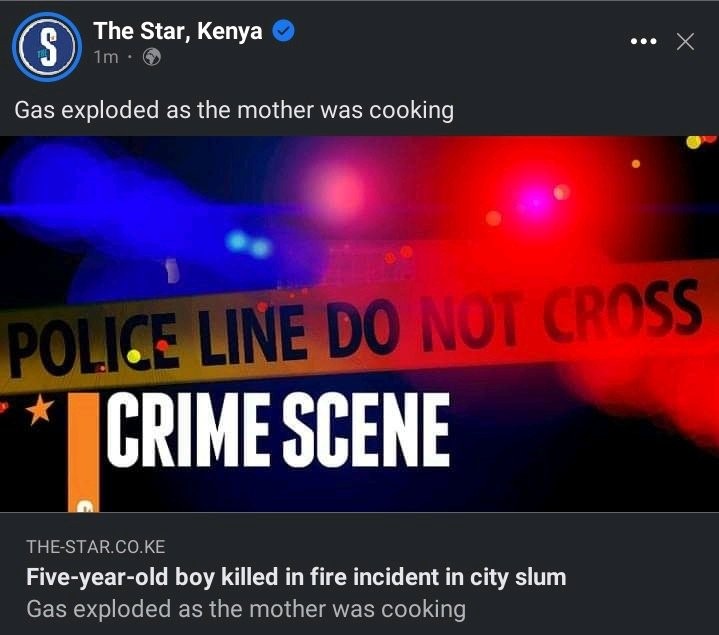Click the THE-STAR.CO.KE source domain

[x=95, y=547]
